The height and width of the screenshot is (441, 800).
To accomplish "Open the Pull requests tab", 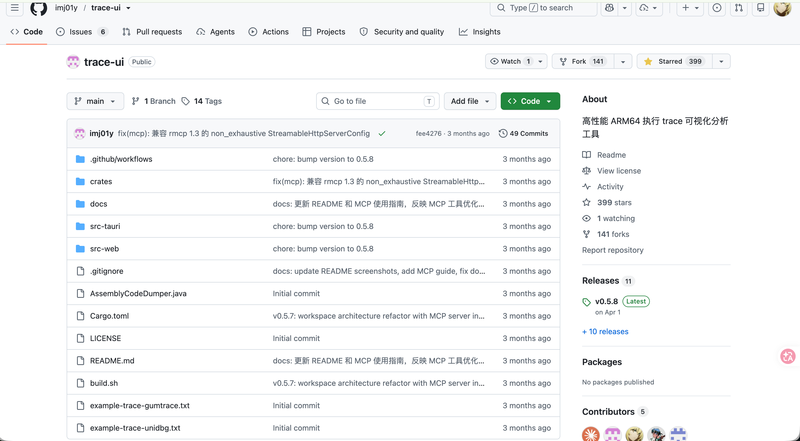I will coord(152,32).
